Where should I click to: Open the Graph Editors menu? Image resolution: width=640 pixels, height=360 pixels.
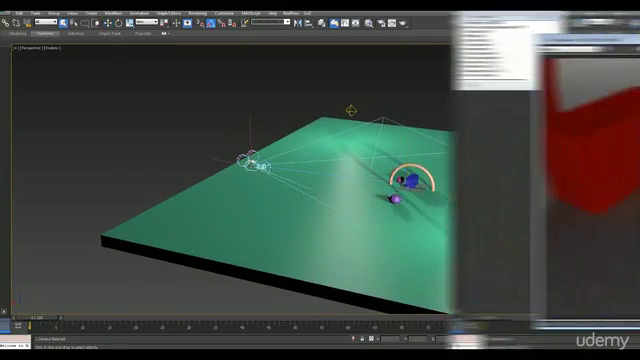click(x=169, y=13)
